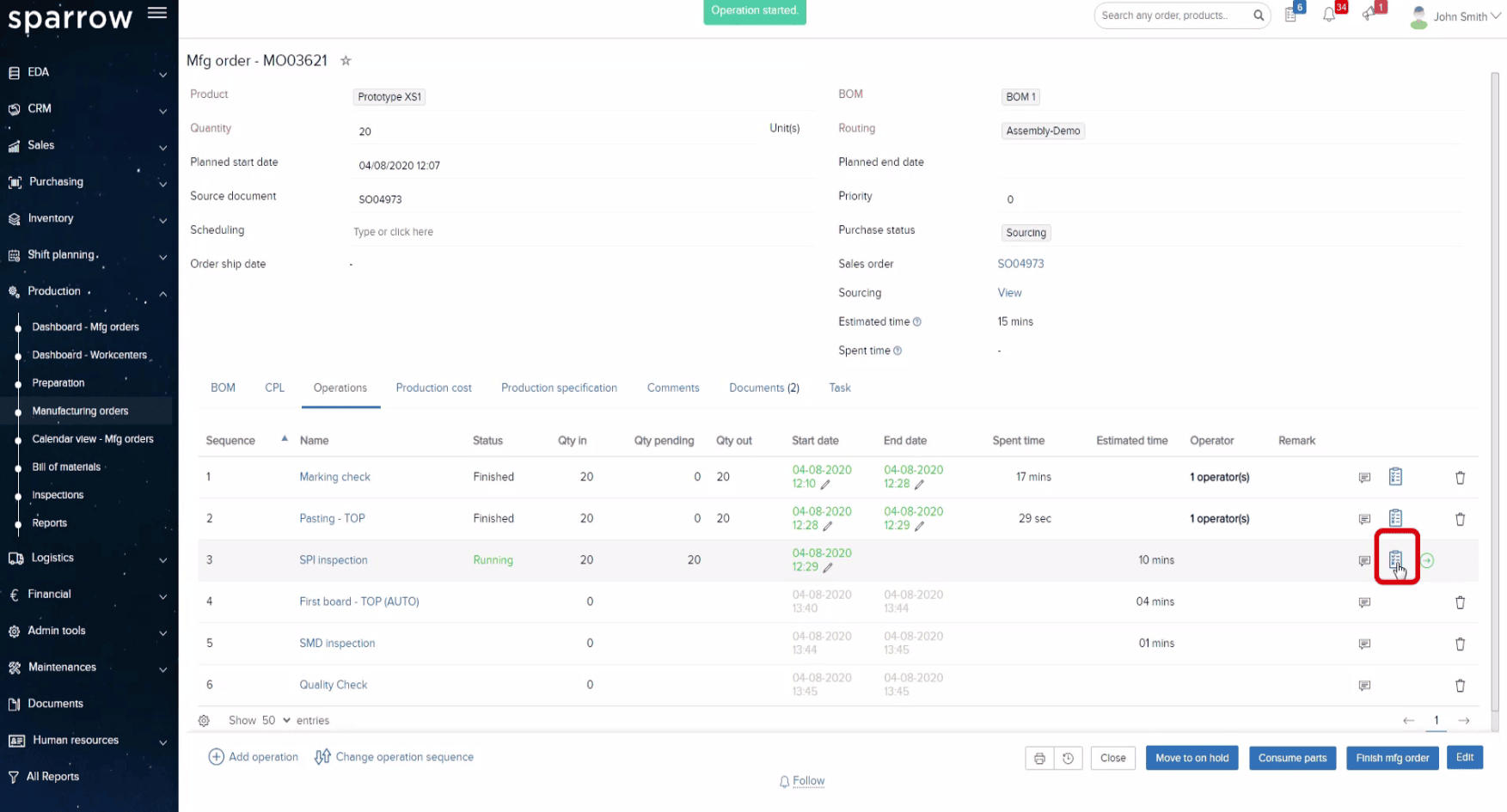Switch to the Production cost tab
Image resolution: width=1507 pixels, height=812 pixels.
pyautogui.click(x=433, y=388)
